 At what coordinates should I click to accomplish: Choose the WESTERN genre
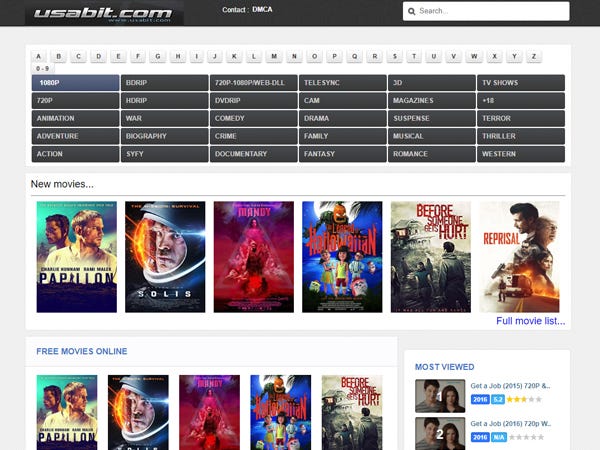click(521, 154)
